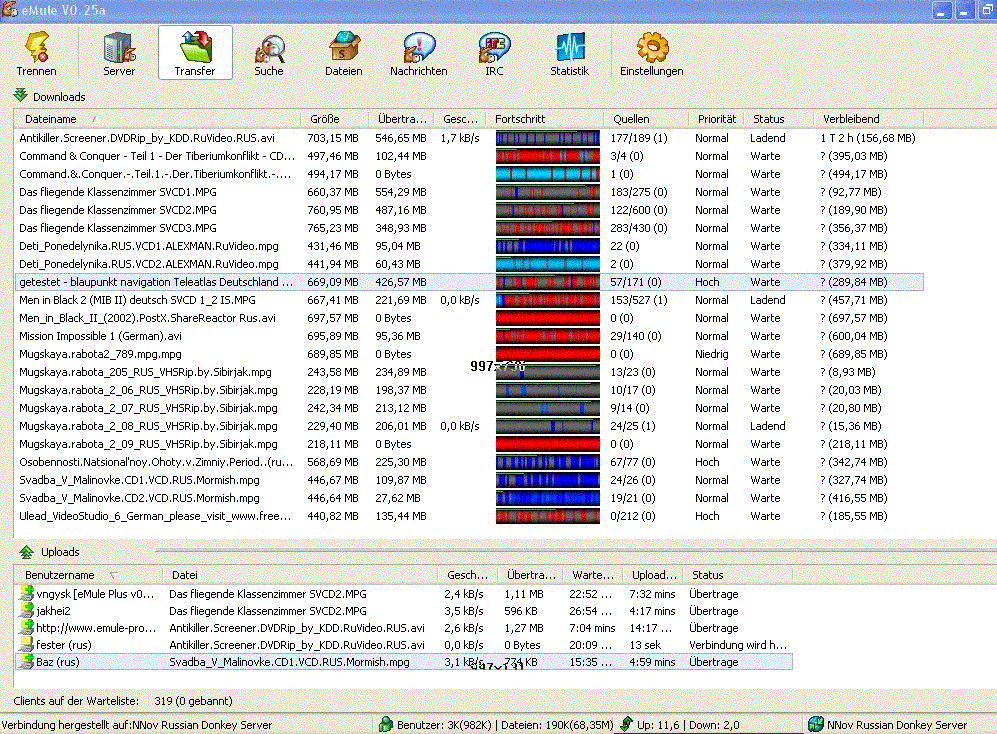997x734 pixels.
Task: Select Antikiller.Screener.DVDRip download row
Action: tap(469, 138)
